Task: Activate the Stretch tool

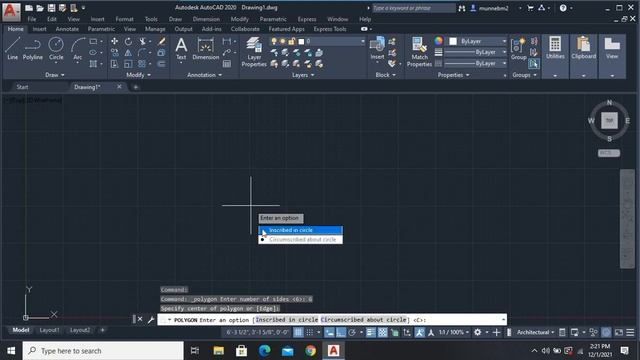Action: pos(115,64)
